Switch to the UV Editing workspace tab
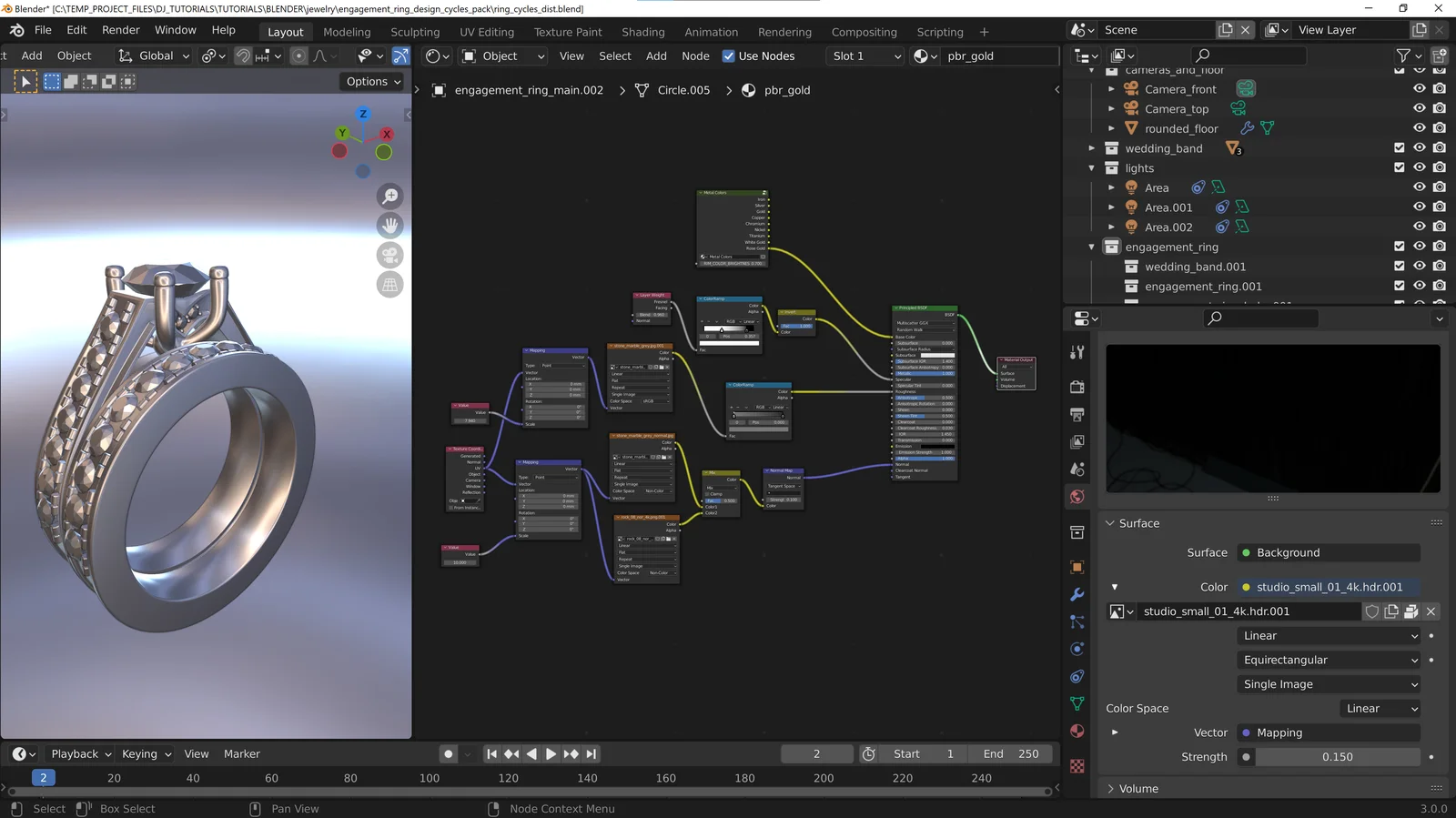This screenshot has width=1456, height=818. tap(486, 32)
